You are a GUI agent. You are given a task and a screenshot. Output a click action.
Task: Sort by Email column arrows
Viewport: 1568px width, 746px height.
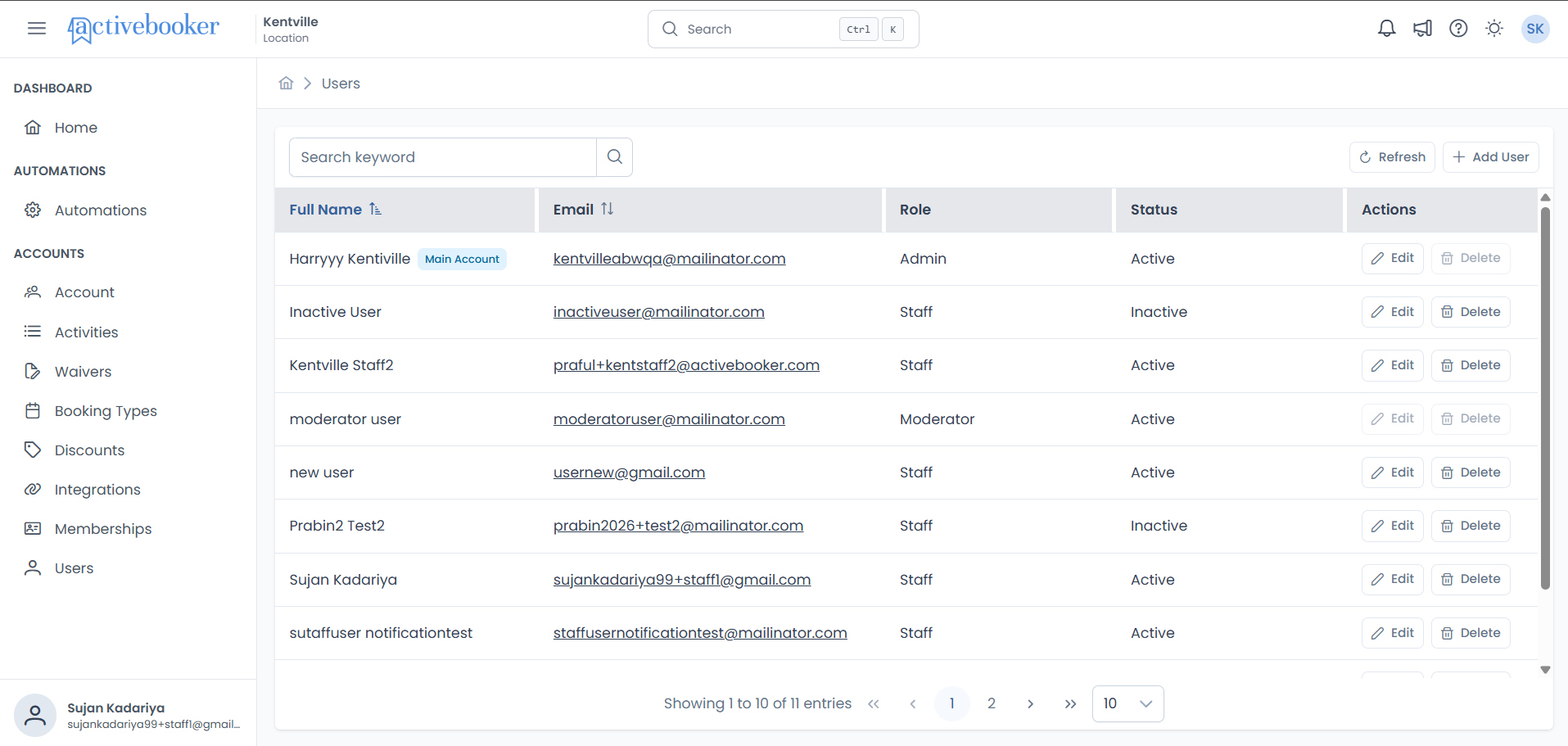tap(607, 210)
